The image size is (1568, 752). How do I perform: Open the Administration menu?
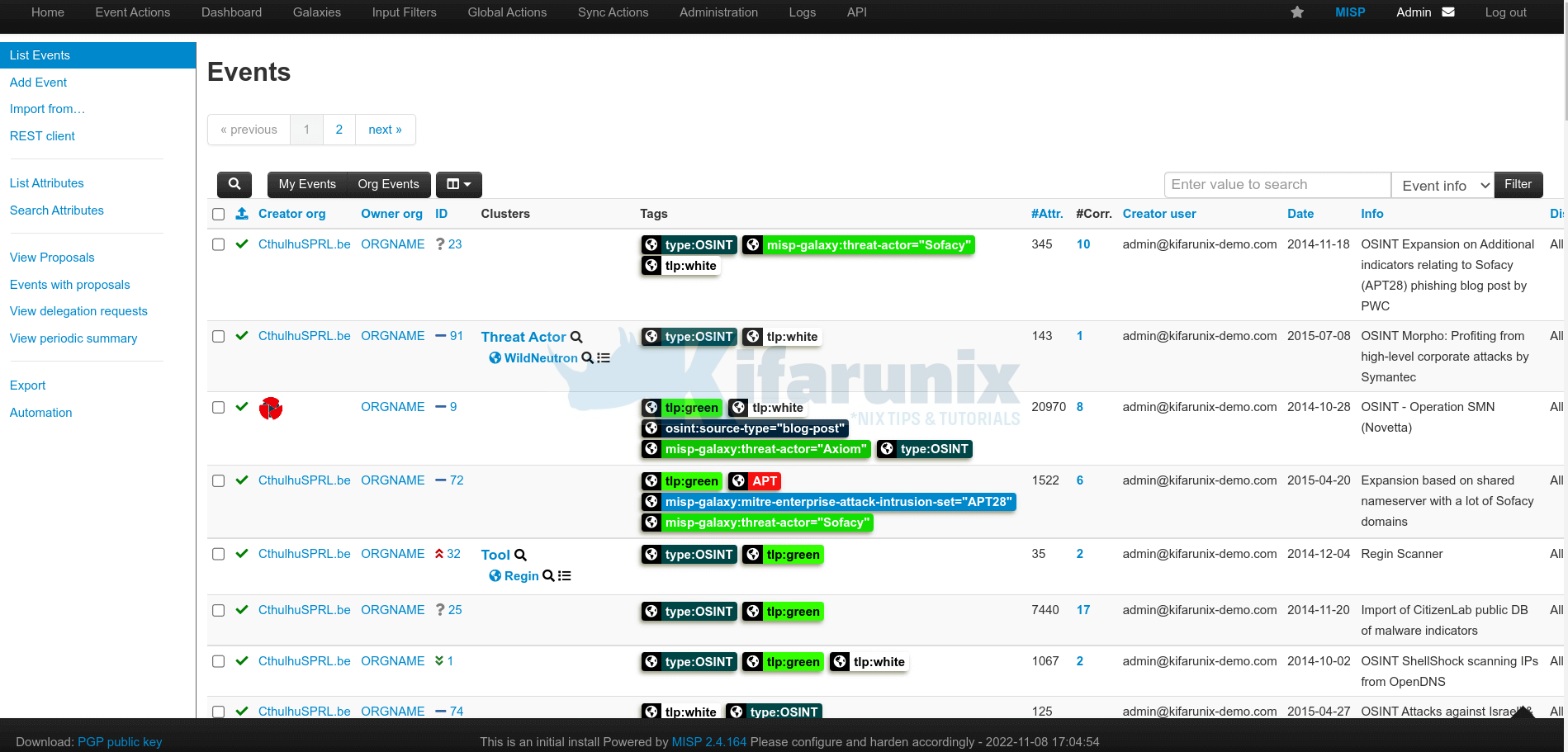click(x=718, y=12)
